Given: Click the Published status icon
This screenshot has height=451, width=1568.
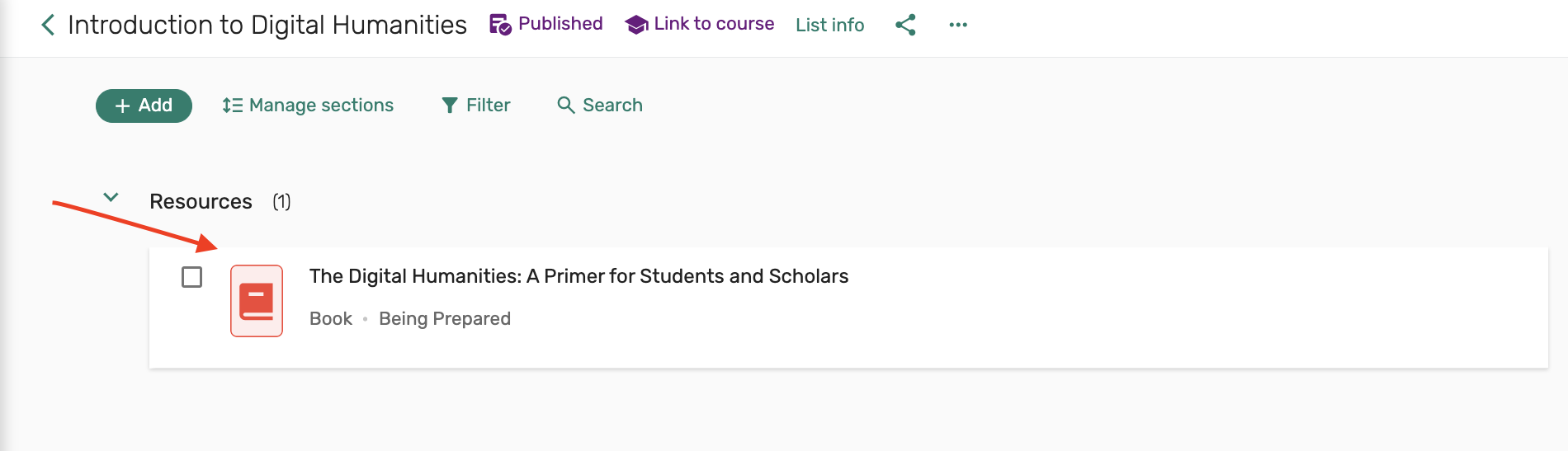Looking at the screenshot, I should click(x=500, y=25).
